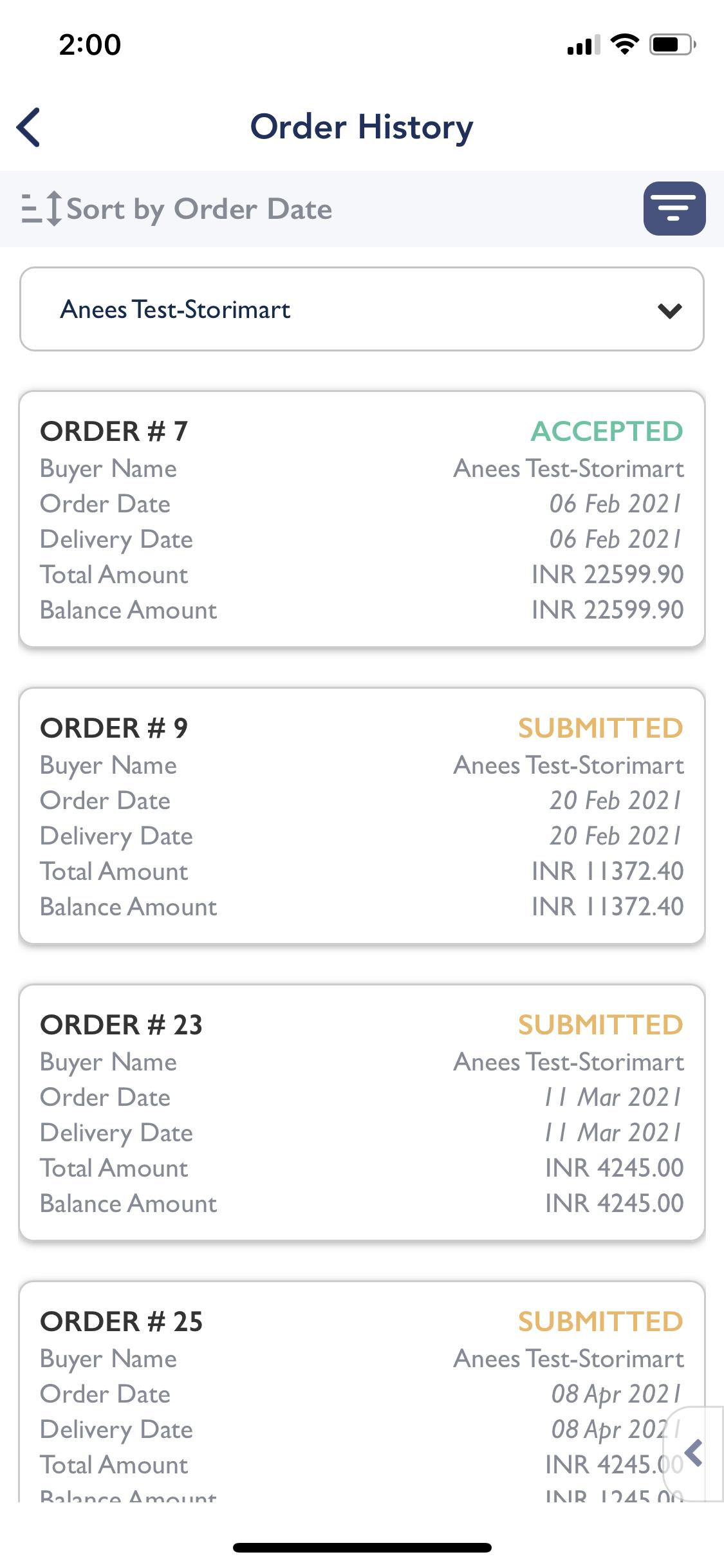Tap the cellular signal icon
This screenshot has width=724, height=1568.
coord(584,45)
